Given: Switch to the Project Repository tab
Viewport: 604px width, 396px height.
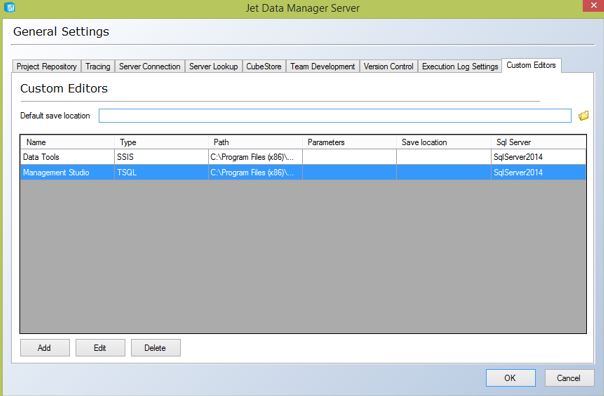Looking at the screenshot, I should coord(46,66).
